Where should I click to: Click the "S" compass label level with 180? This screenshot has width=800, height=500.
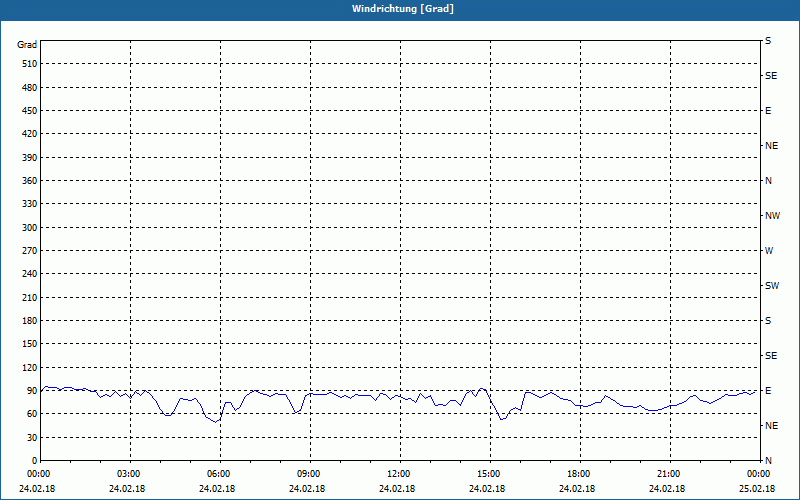(x=768, y=321)
